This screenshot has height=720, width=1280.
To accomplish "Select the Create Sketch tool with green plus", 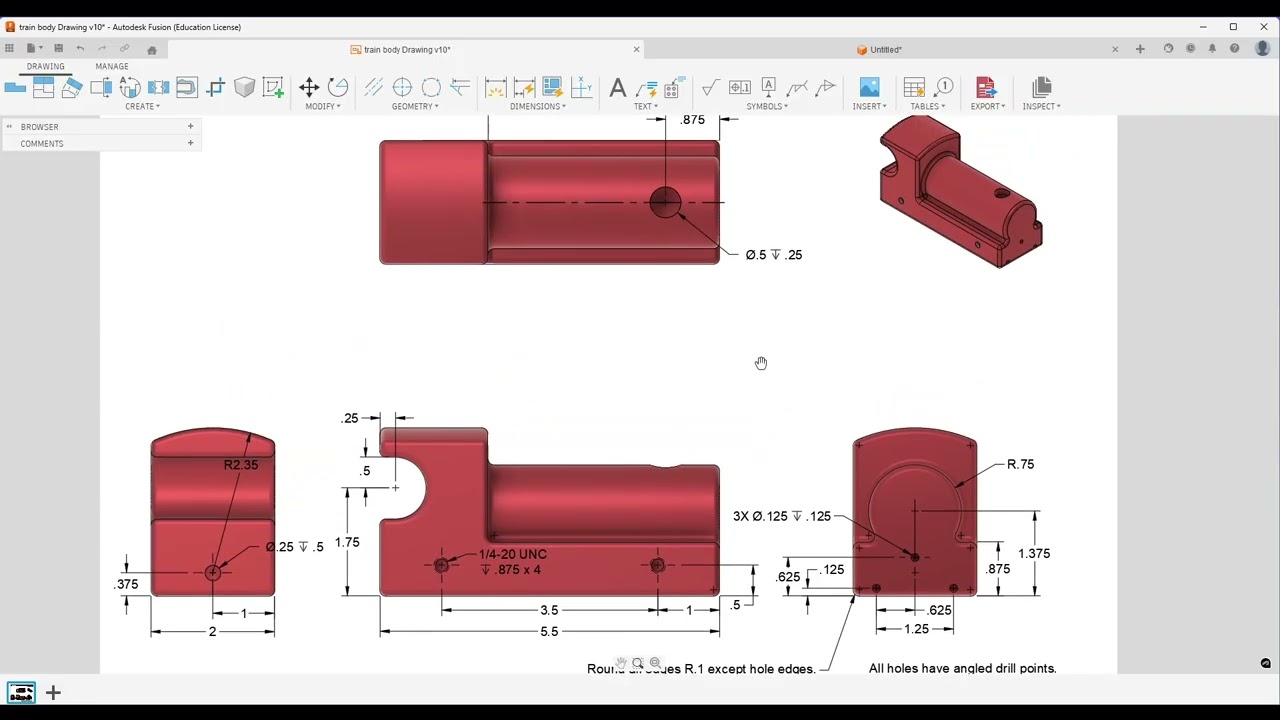I will point(273,88).
